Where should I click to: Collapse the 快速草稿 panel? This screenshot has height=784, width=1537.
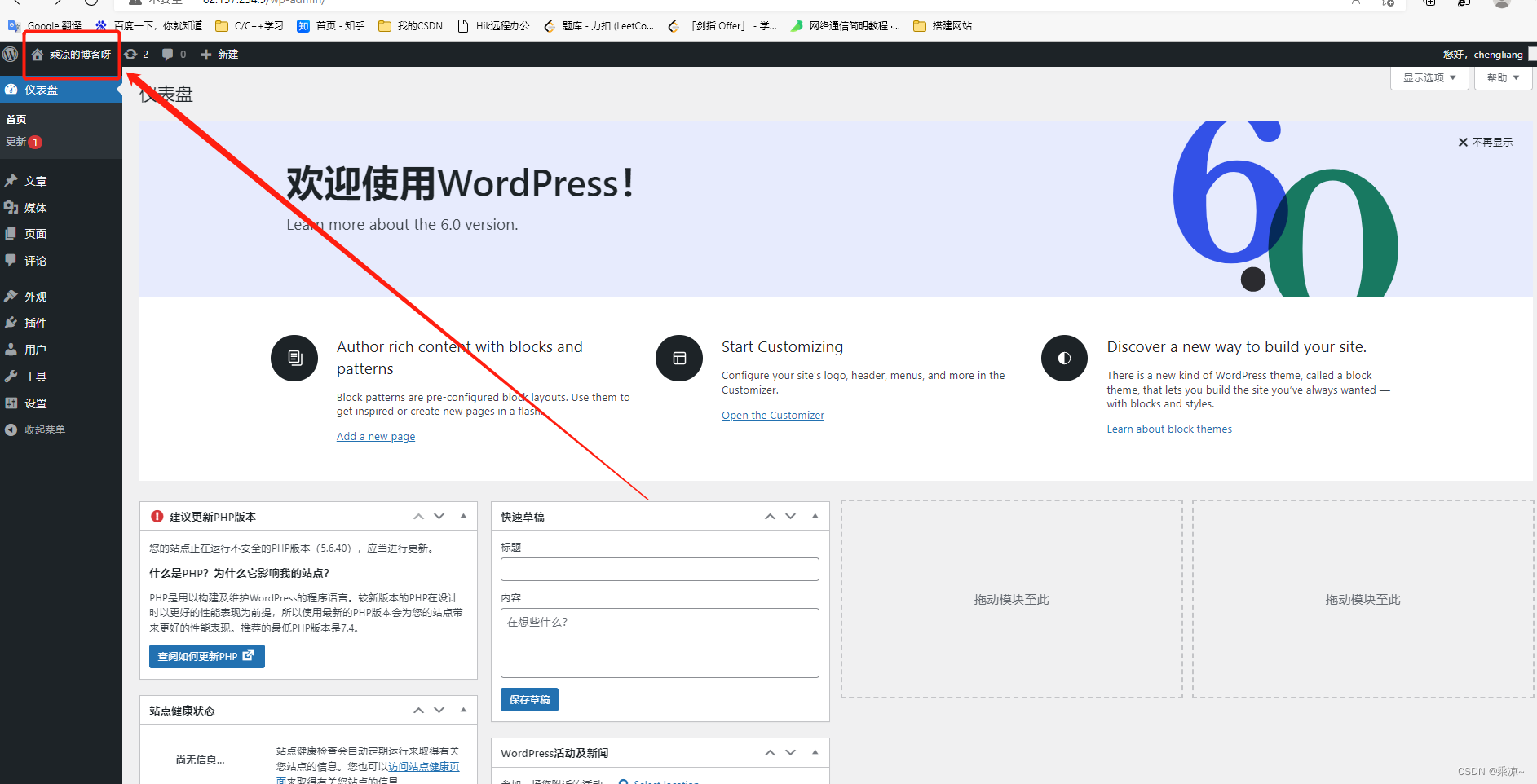pyautogui.click(x=815, y=517)
